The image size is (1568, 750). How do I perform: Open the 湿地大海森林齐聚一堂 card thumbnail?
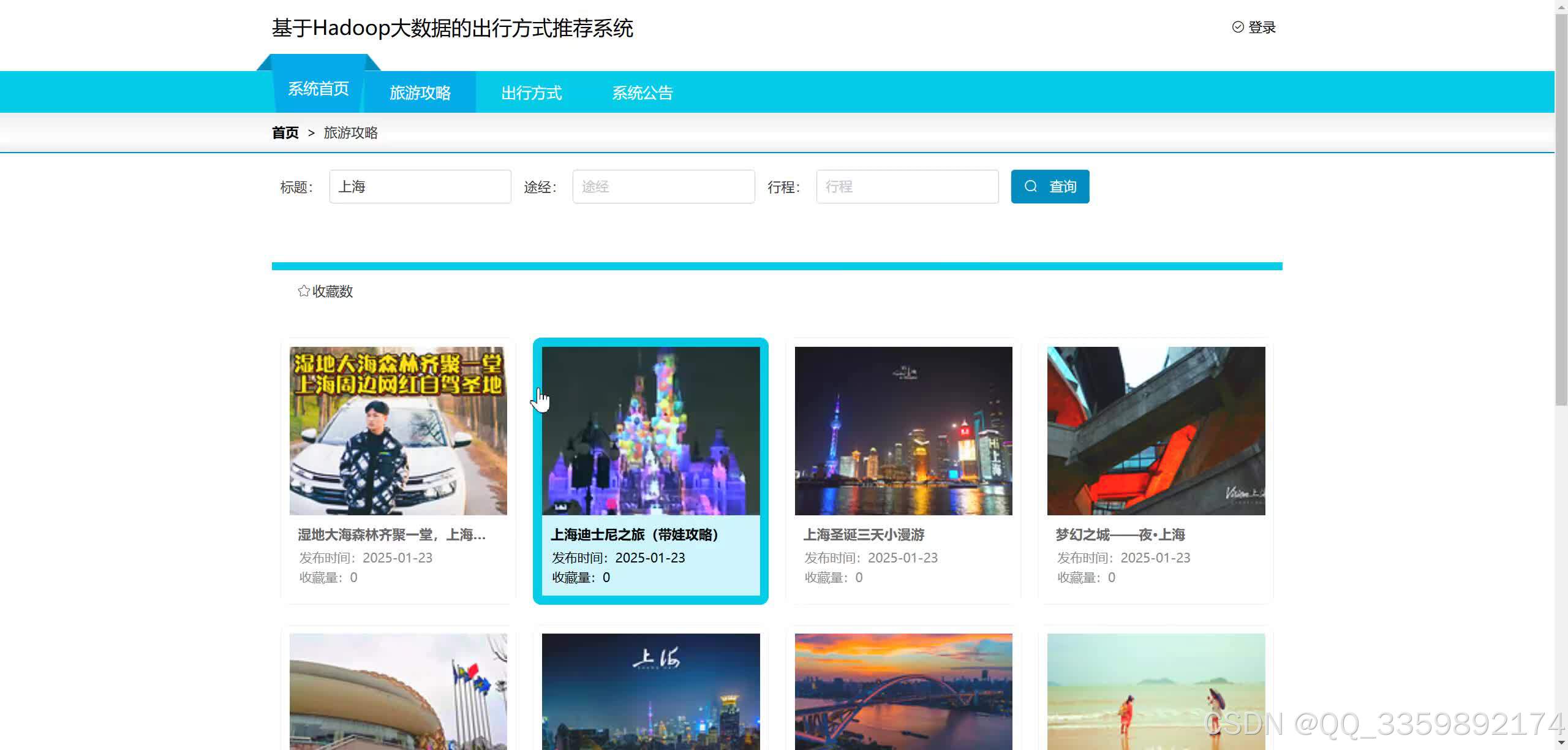tap(398, 431)
